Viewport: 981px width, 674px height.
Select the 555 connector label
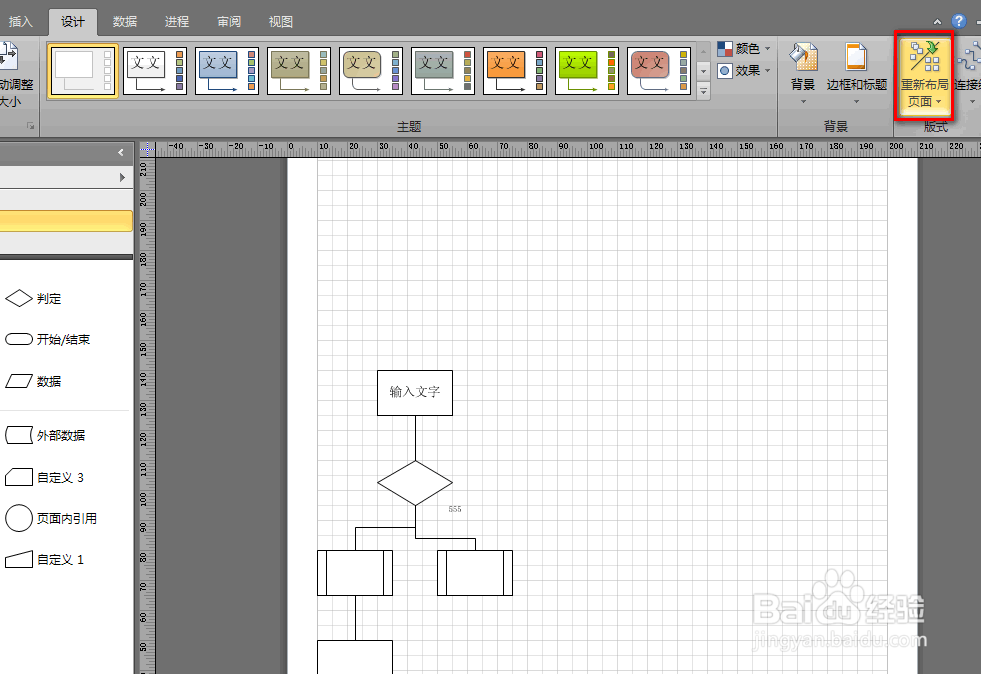point(455,509)
